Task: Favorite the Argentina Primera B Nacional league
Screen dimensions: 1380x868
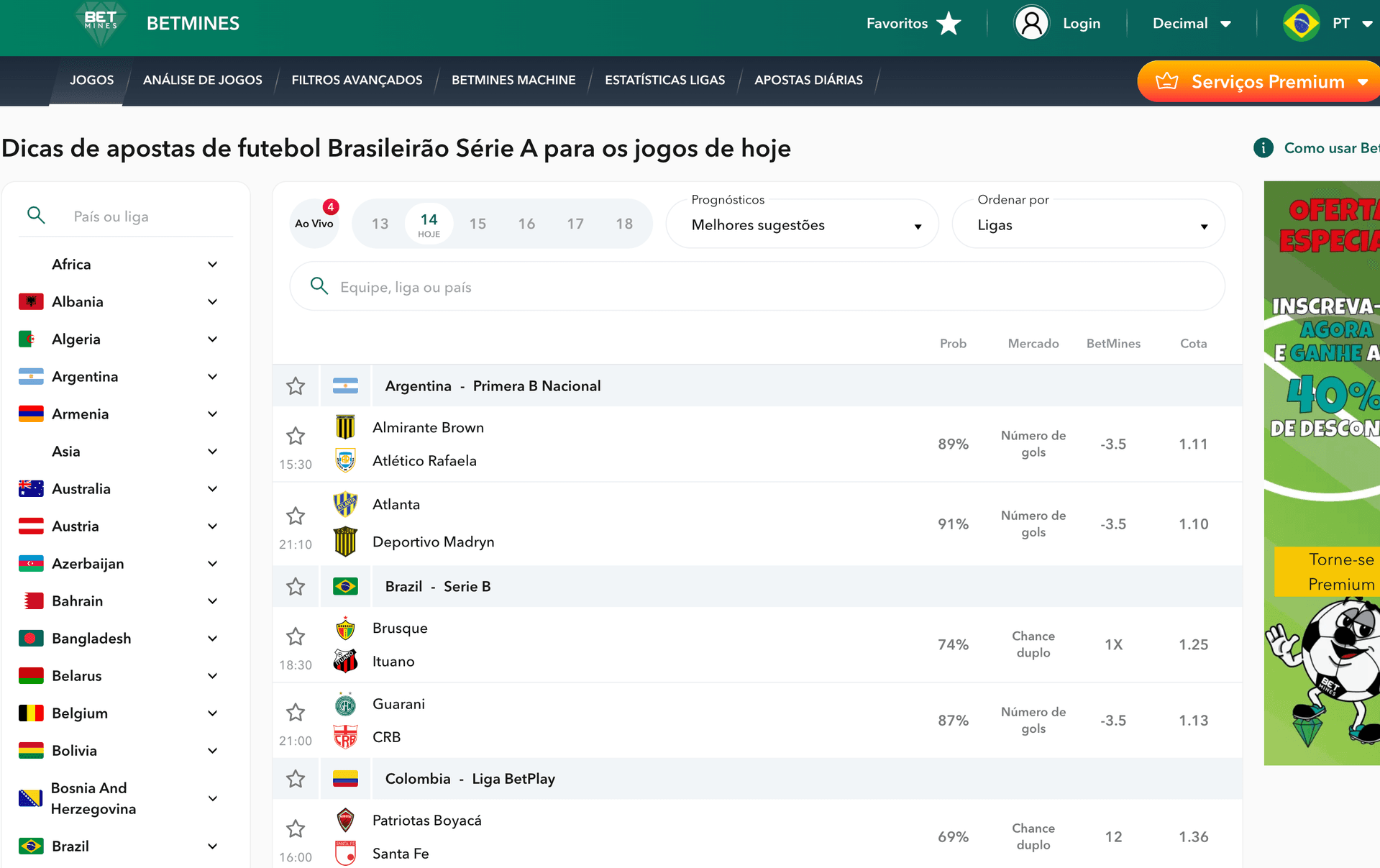Action: tap(296, 386)
